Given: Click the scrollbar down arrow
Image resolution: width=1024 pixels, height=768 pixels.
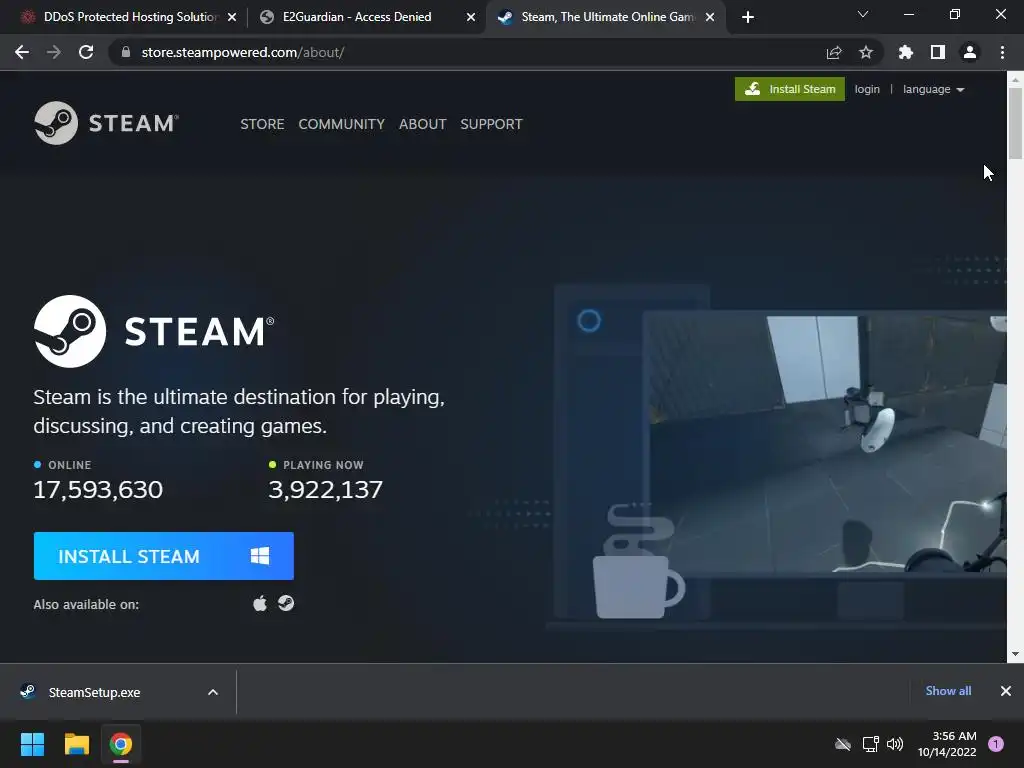Looking at the screenshot, I should pyautogui.click(x=1015, y=654).
